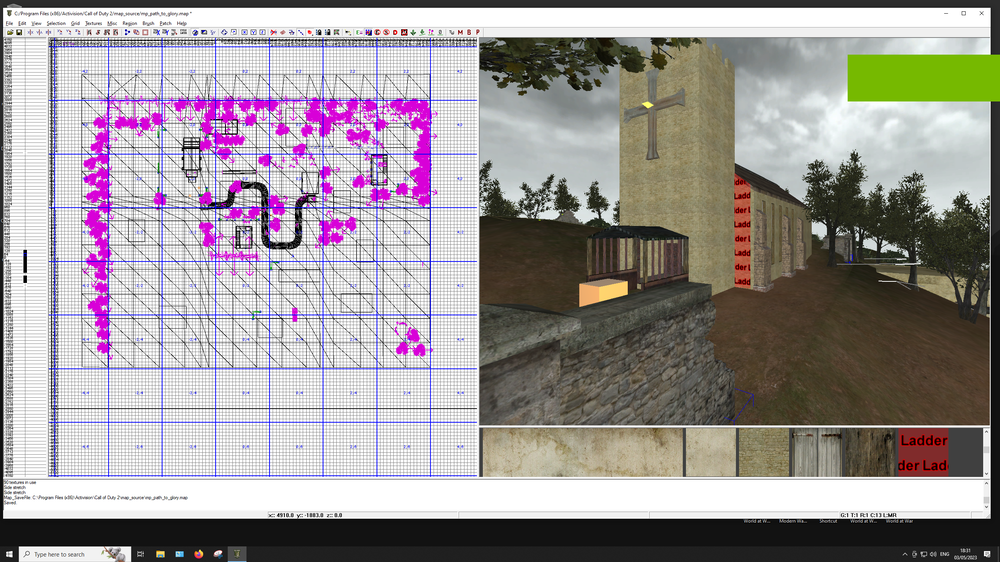Click the red D toolbar icon
1000x562 pixels.
[395, 32]
